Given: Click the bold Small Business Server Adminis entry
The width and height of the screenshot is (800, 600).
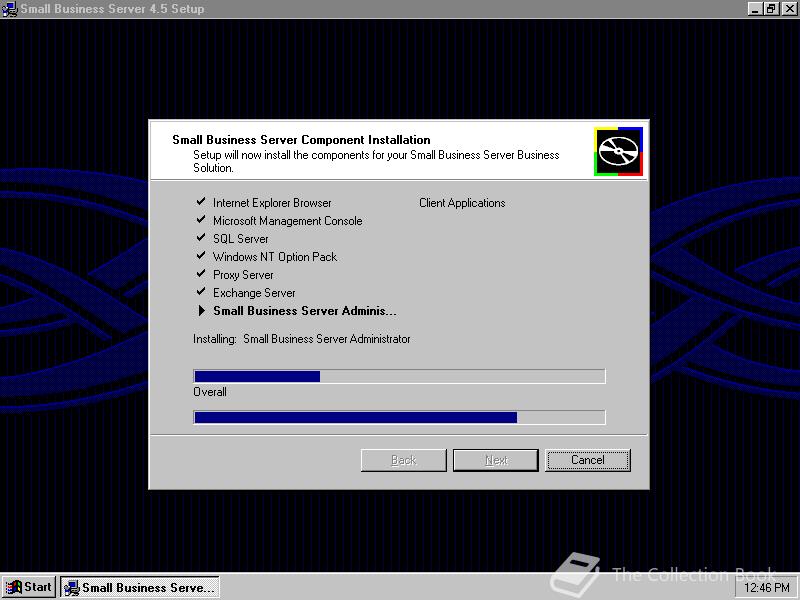Looking at the screenshot, I should [x=304, y=310].
